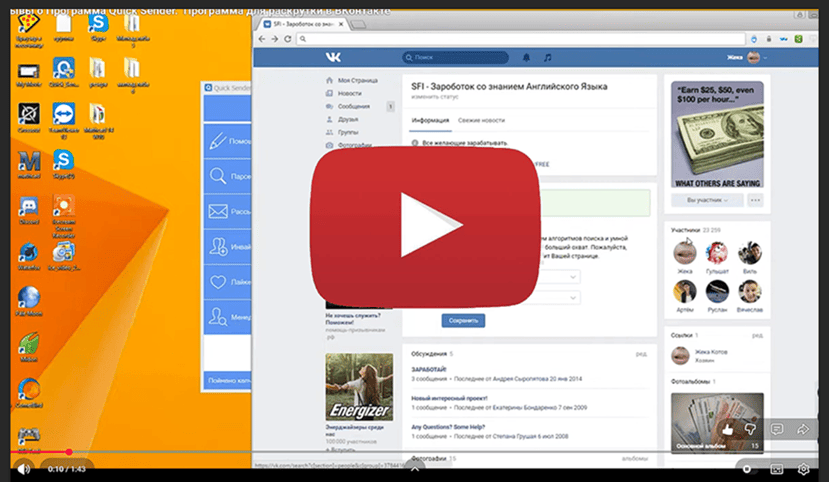The height and width of the screenshot is (482, 829).
Task: Open the second dropdown above the Сохранить button
Action: (x=560, y=298)
